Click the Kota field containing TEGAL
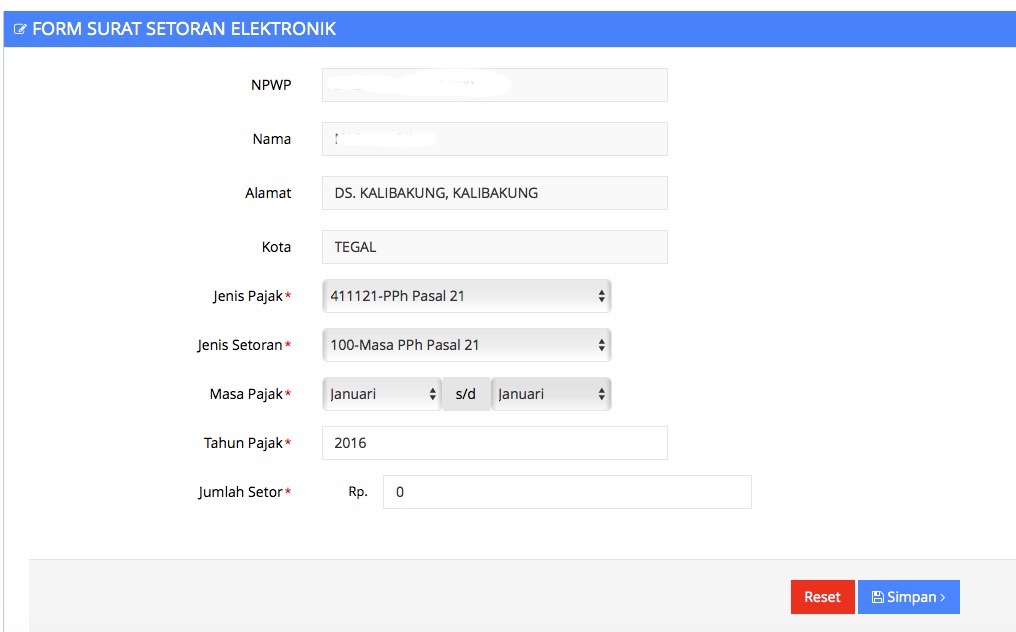Image resolution: width=1016 pixels, height=632 pixels. coord(494,247)
